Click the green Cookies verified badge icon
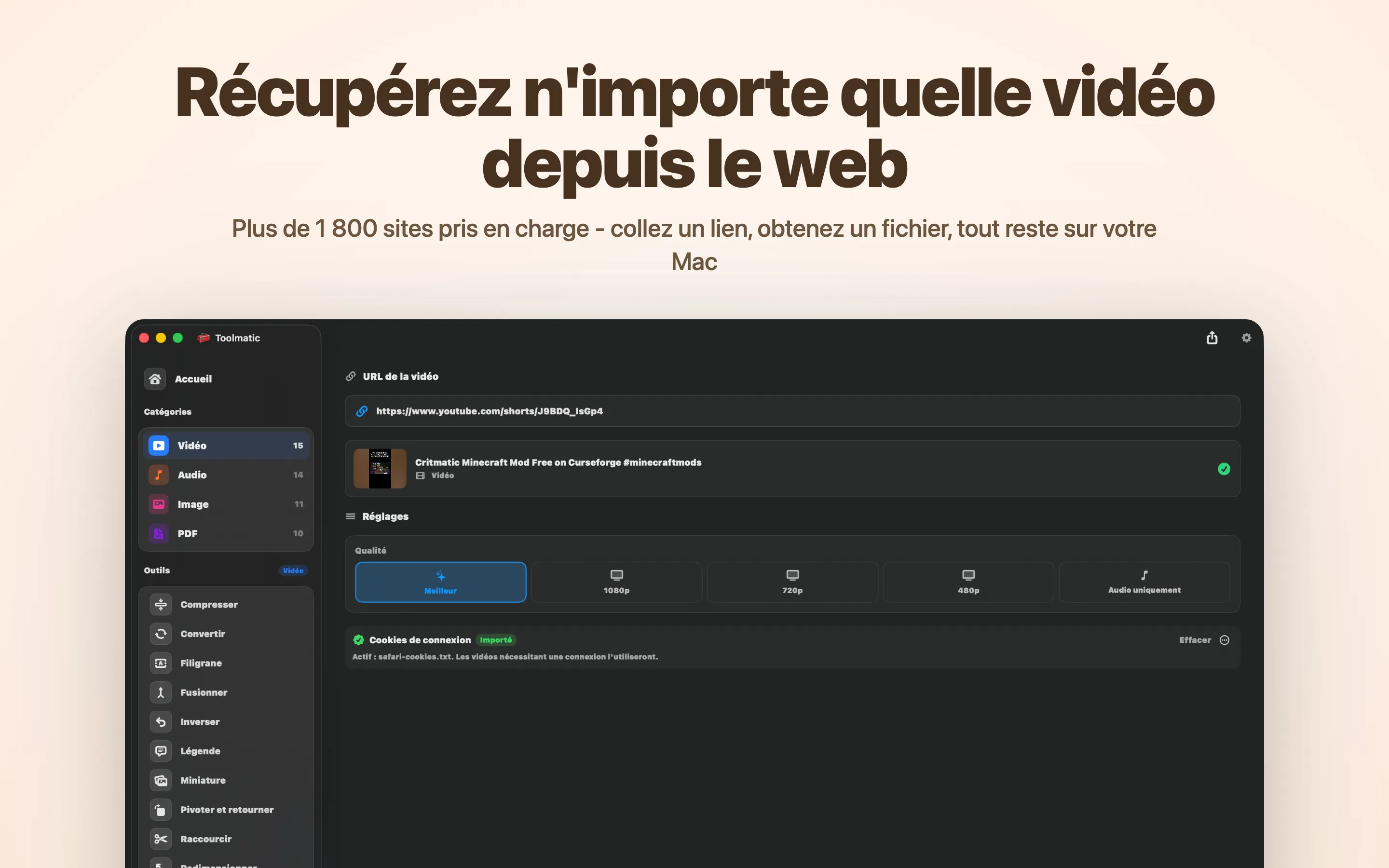Screen dimensions: 1389x868 [x=358, y=640]
